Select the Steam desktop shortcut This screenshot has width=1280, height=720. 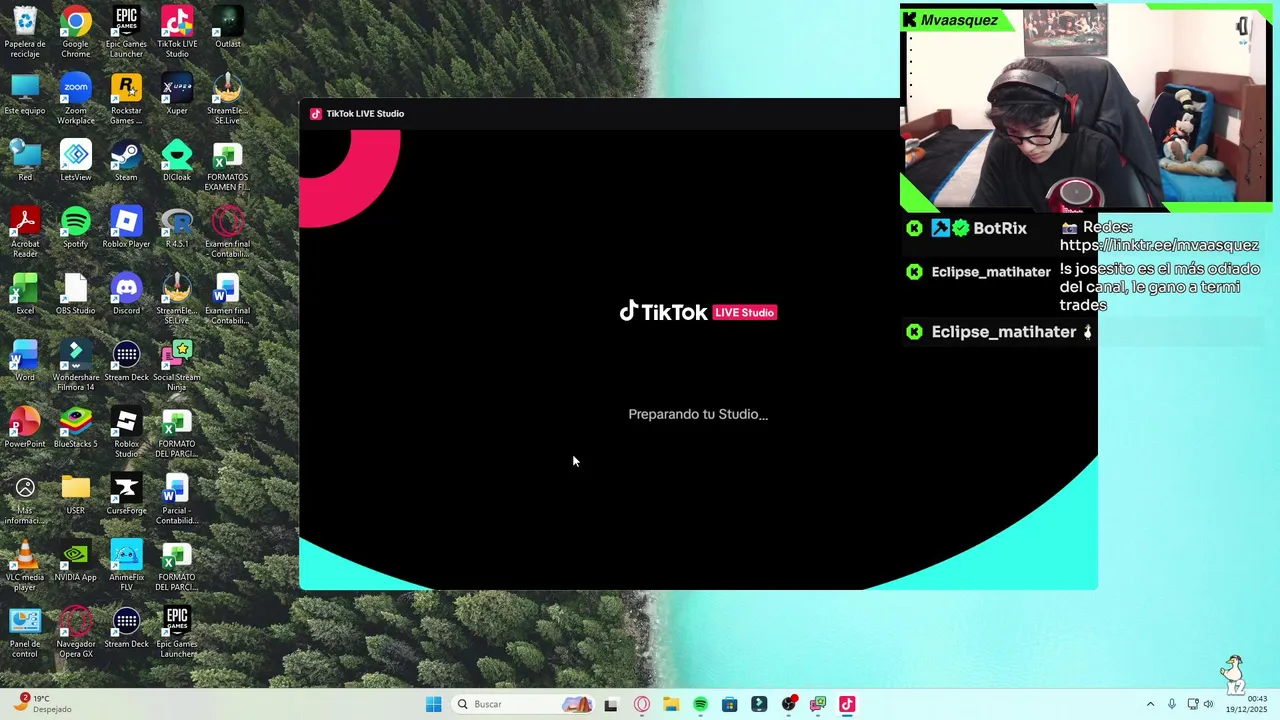tap(126, 161)
